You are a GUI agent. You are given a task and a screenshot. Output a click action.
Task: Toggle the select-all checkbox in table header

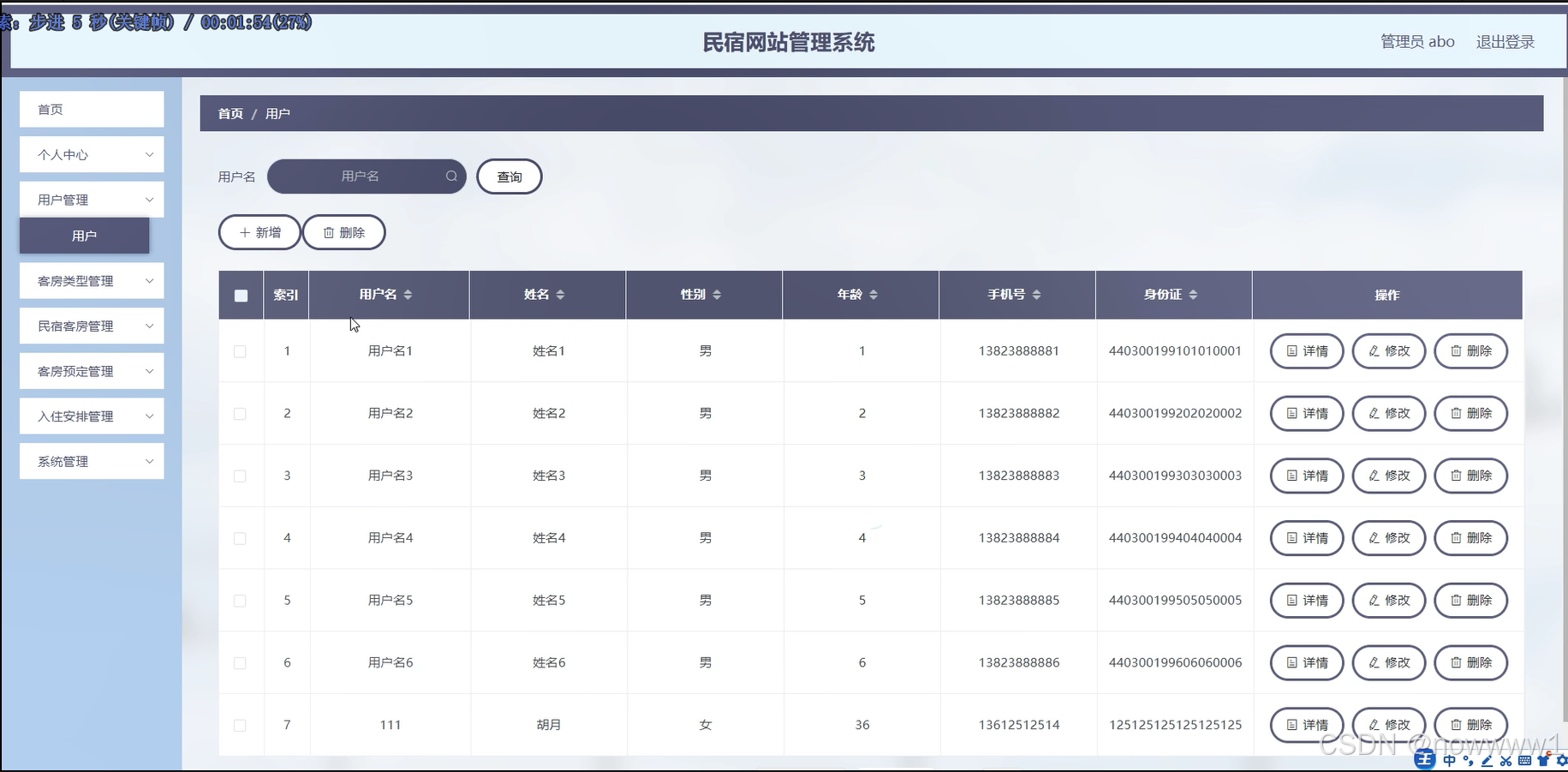(241, 295)
